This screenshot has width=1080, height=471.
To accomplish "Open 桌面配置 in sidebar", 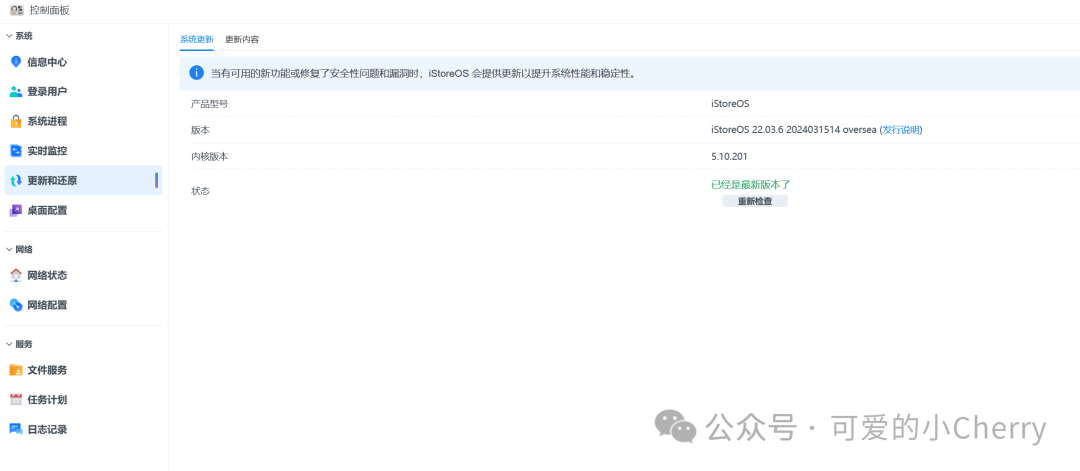I will click(x=83, y=210).
